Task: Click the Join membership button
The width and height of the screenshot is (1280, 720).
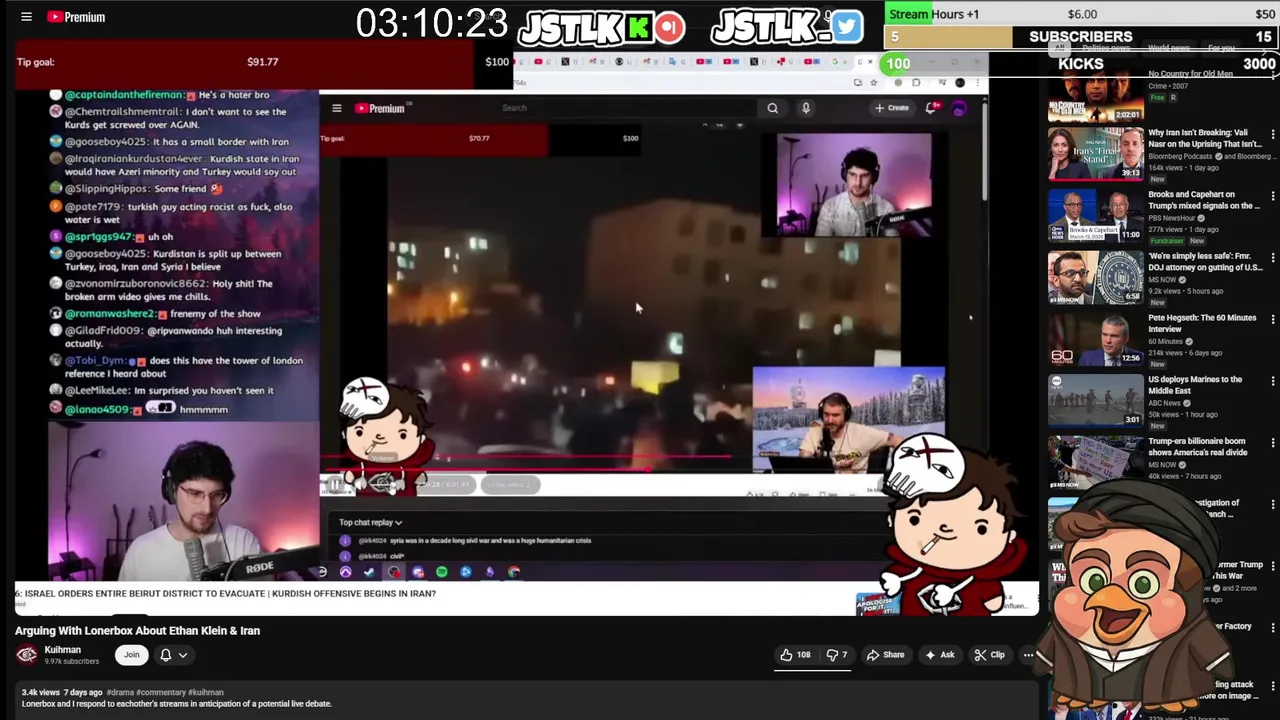Action: coord(131,655)
